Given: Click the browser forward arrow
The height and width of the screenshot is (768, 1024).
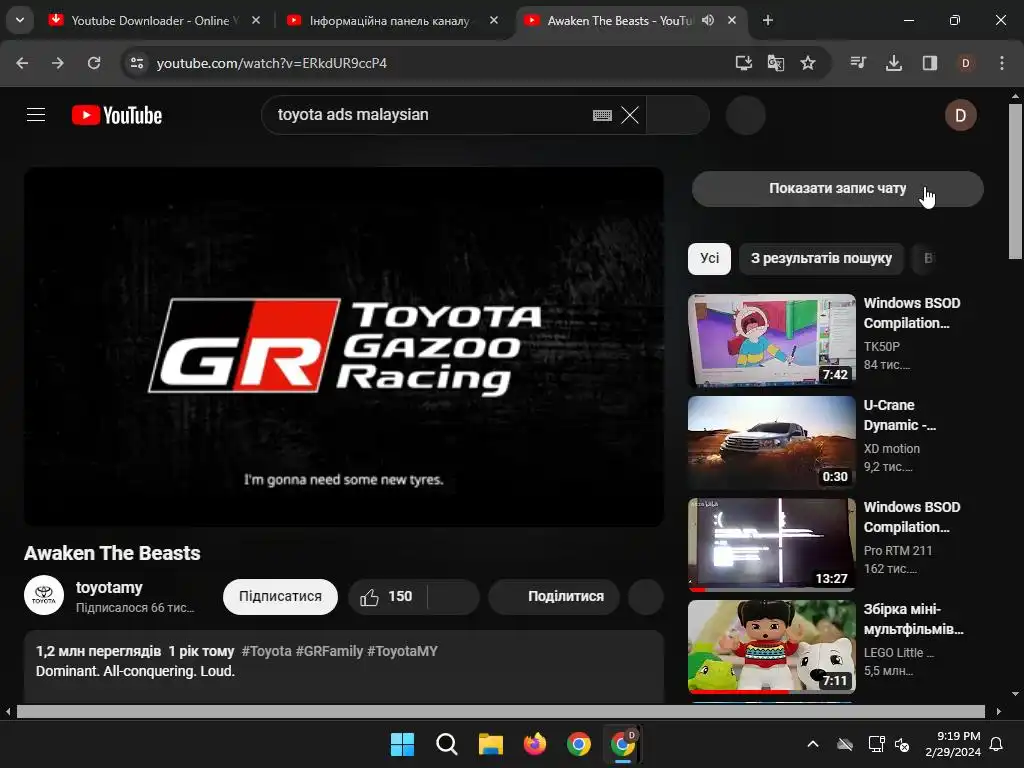Looking at the screenshot, I should click(x=58, y=63).
